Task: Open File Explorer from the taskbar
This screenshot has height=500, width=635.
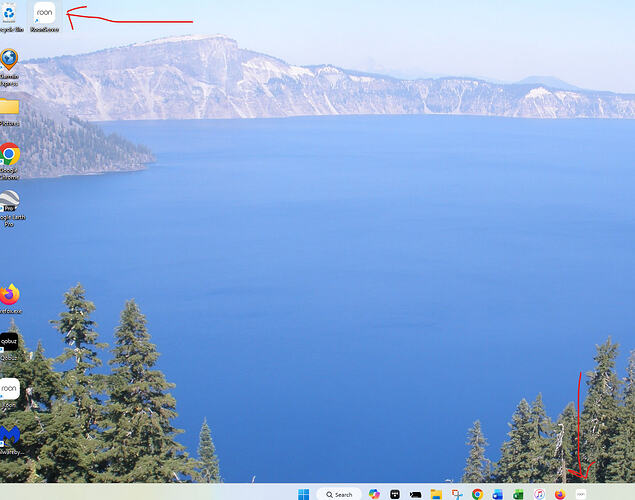Action: pyautogui.click(x=436, y=494)
